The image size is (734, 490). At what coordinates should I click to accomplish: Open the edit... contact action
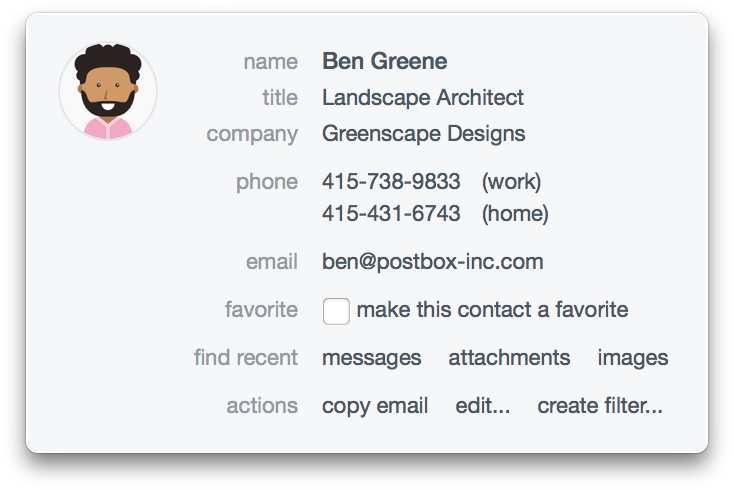pos(482,406)
